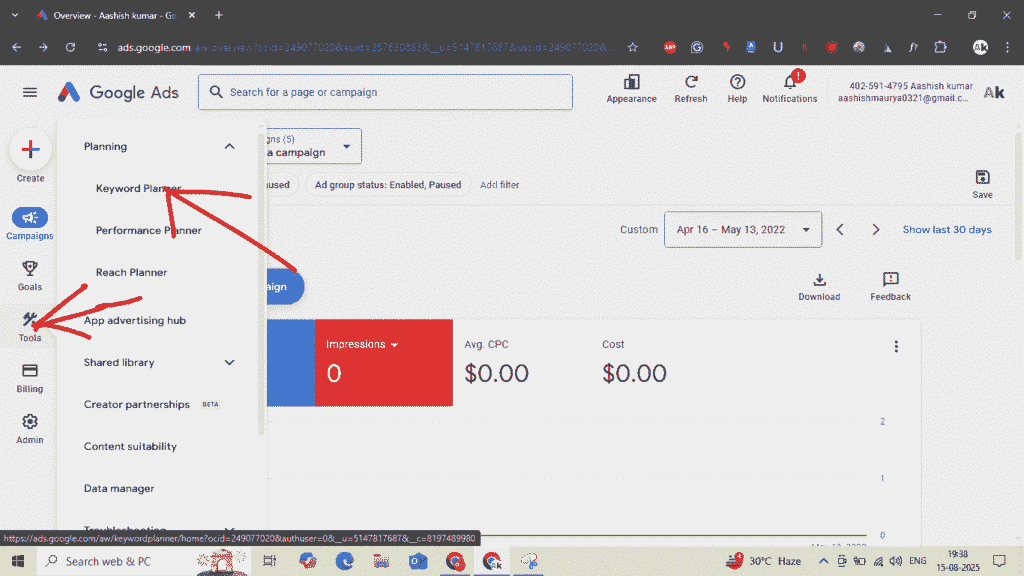Expand the Shared library section
The height and width of the screenshot is (576, 1024).
pyautogui.click(x=229, y=362)
